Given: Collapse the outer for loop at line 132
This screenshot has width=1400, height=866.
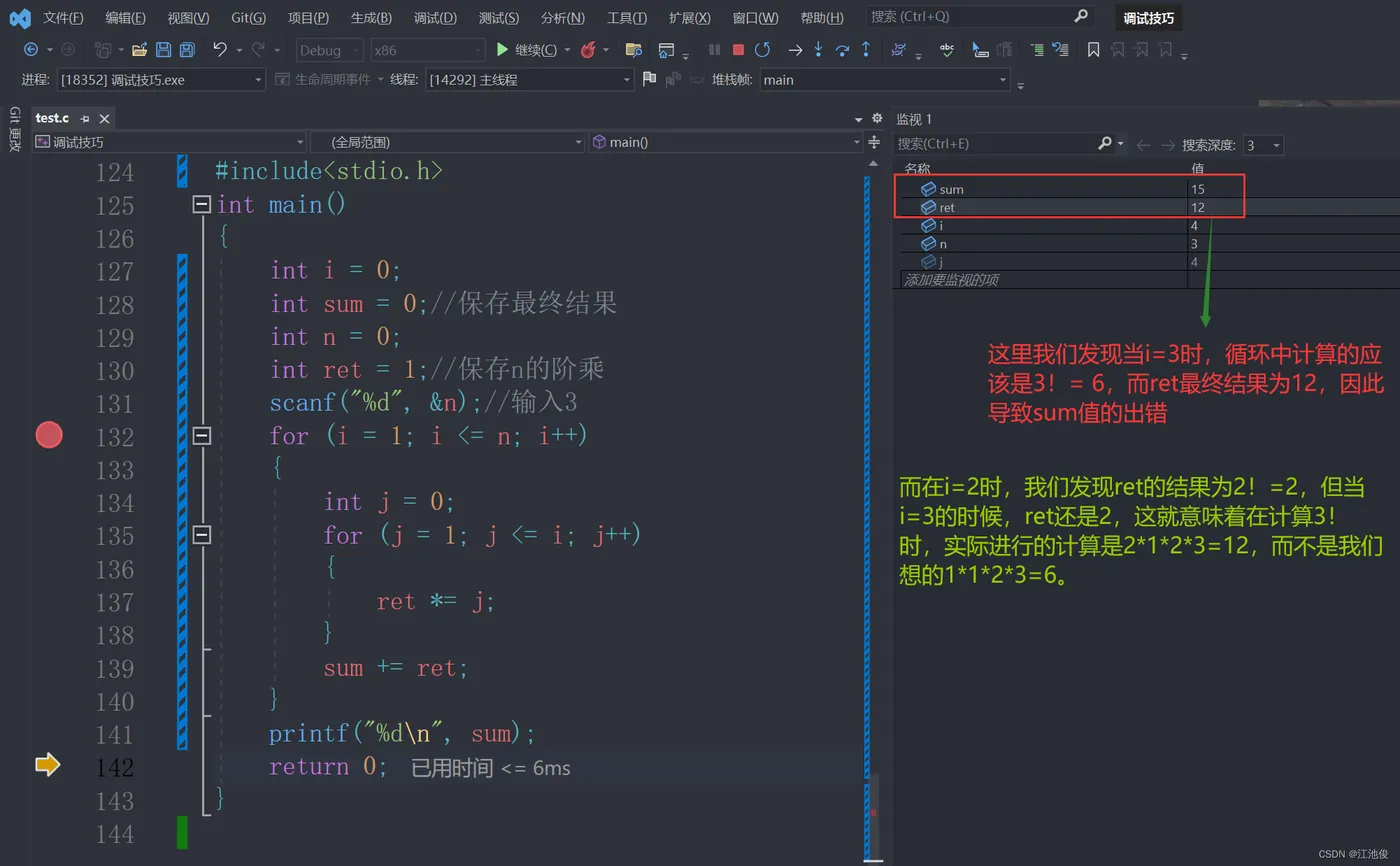Looking at the screenshot, I should [201, 435].
